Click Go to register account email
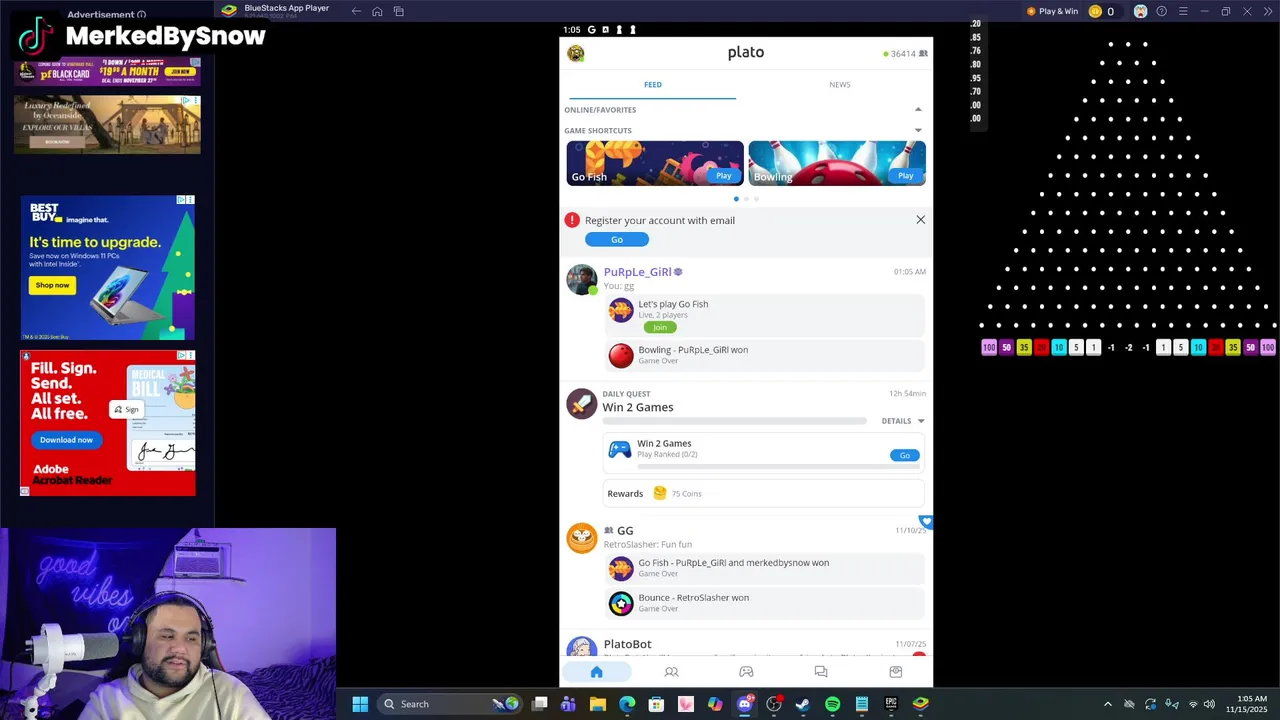Screen dimensions: 1280x720 pos(617,240)
